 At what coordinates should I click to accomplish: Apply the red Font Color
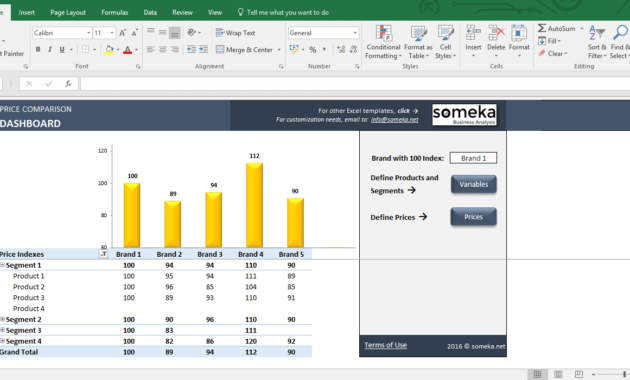(127, 49)
